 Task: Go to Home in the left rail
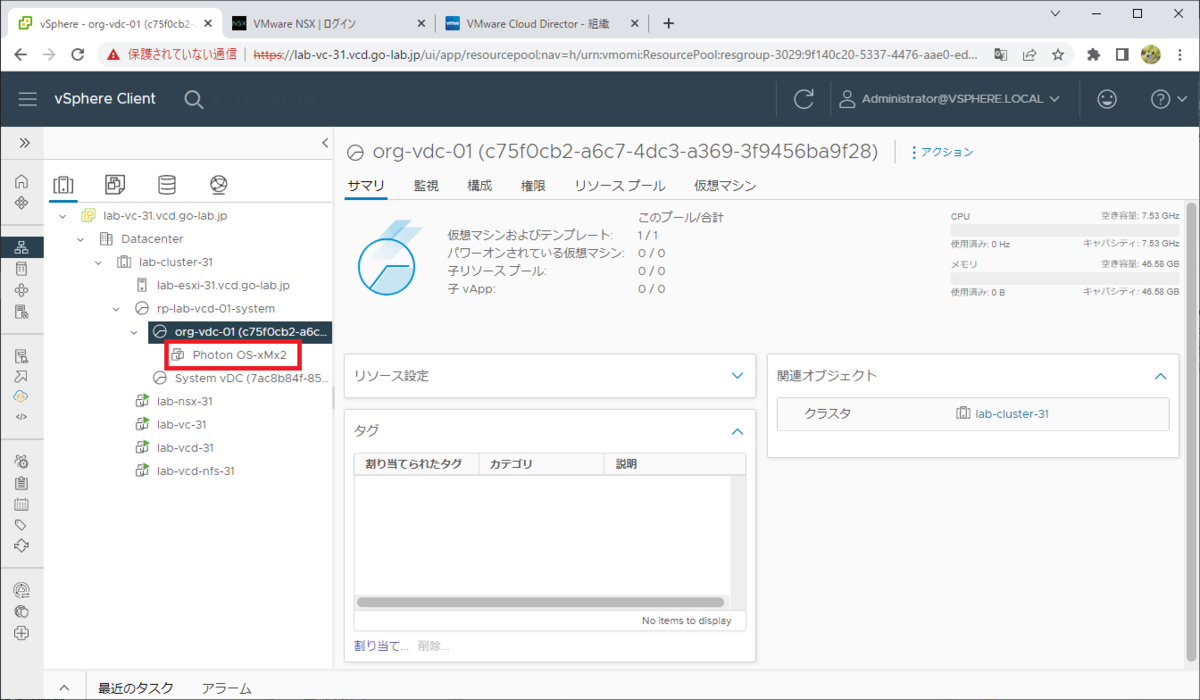pos(22,182)
